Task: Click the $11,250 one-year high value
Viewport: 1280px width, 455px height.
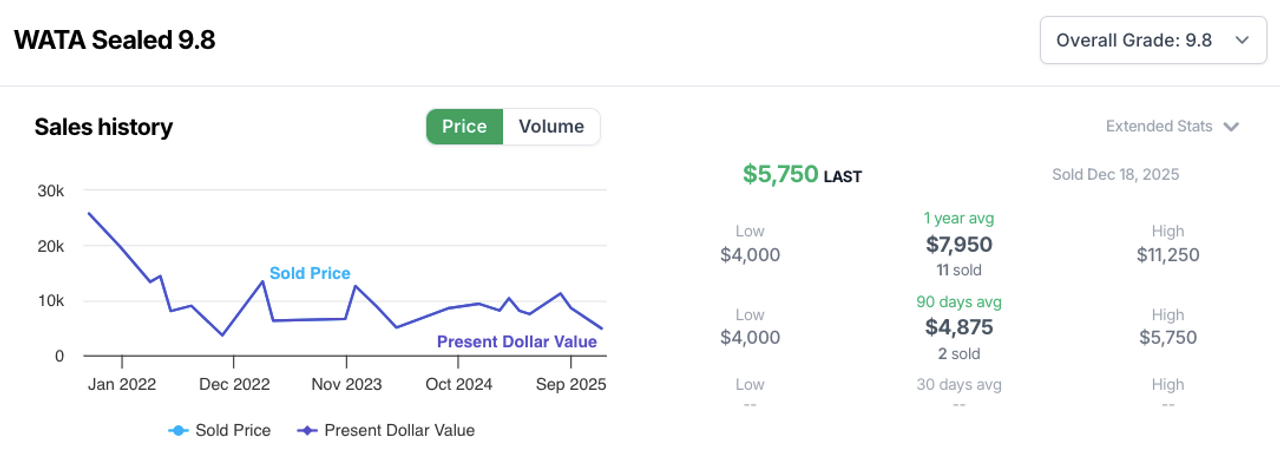Action: click(x=1168, y=254)
